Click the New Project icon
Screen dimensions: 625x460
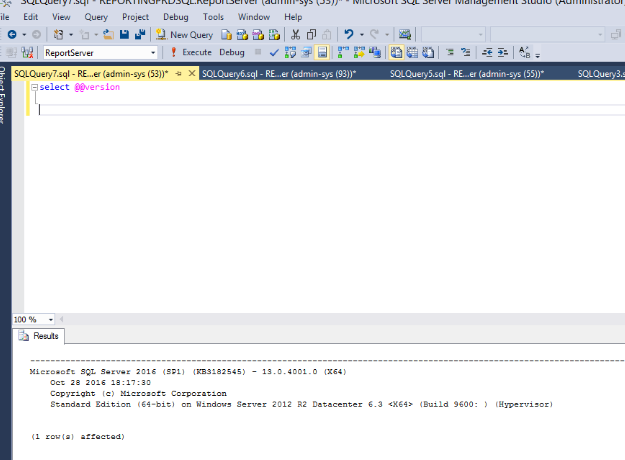(x=59, y=35)
